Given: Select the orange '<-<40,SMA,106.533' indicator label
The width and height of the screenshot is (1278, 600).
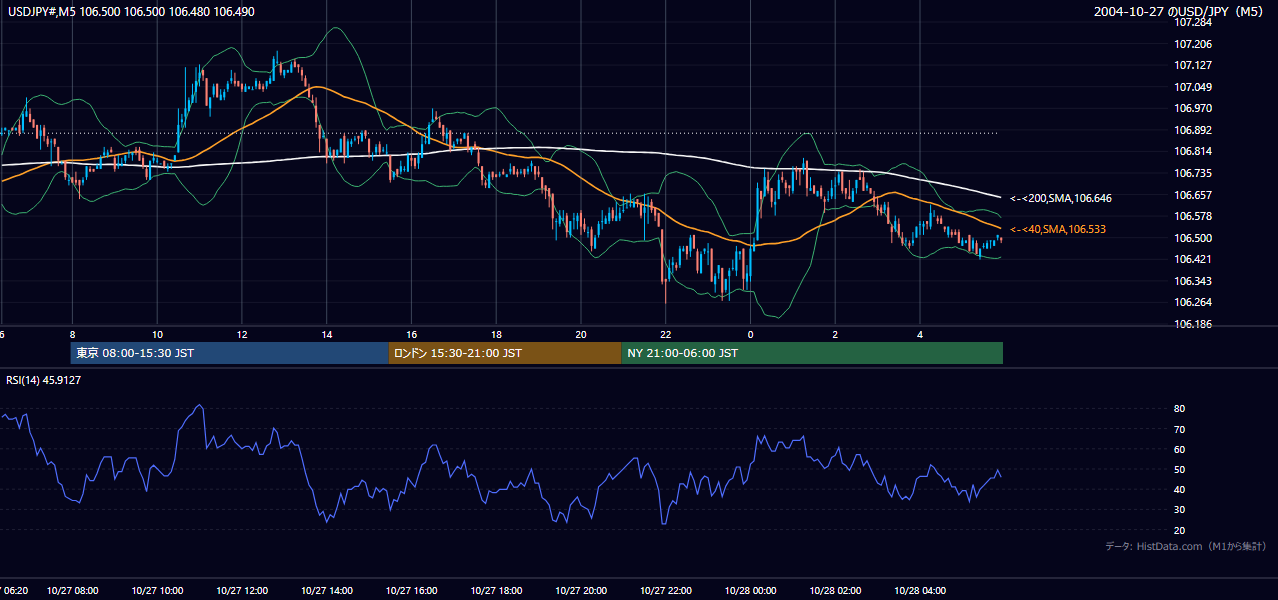Looking at the screenshot, I should (x=1060, y=230).
